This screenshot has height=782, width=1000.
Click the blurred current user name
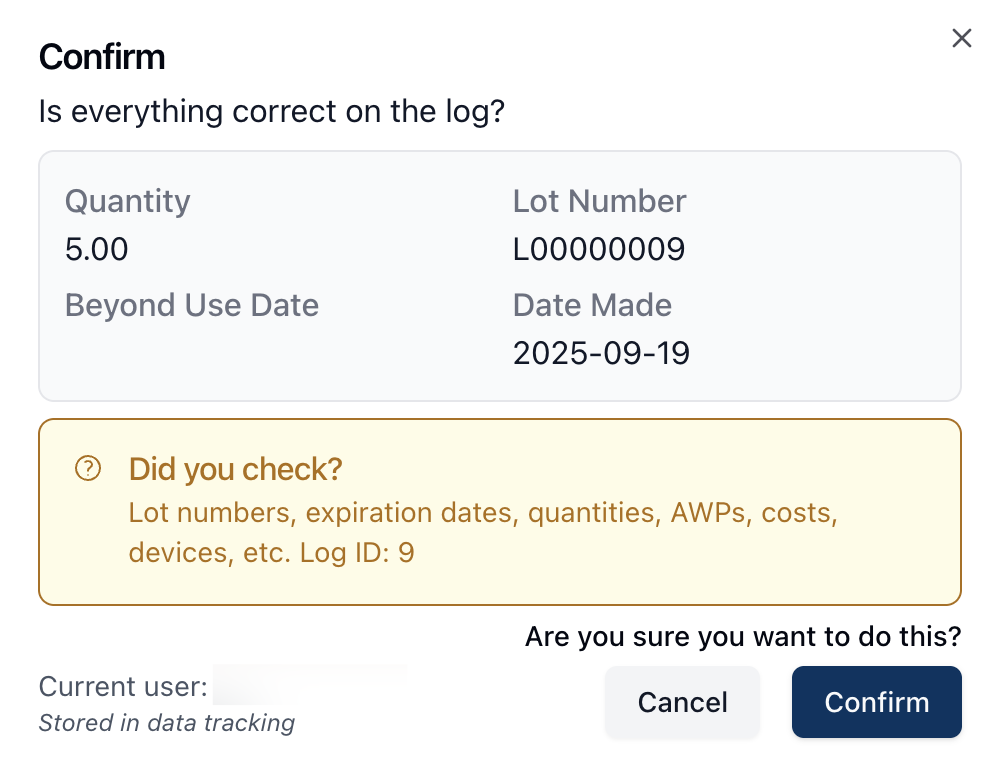(310, 687)
